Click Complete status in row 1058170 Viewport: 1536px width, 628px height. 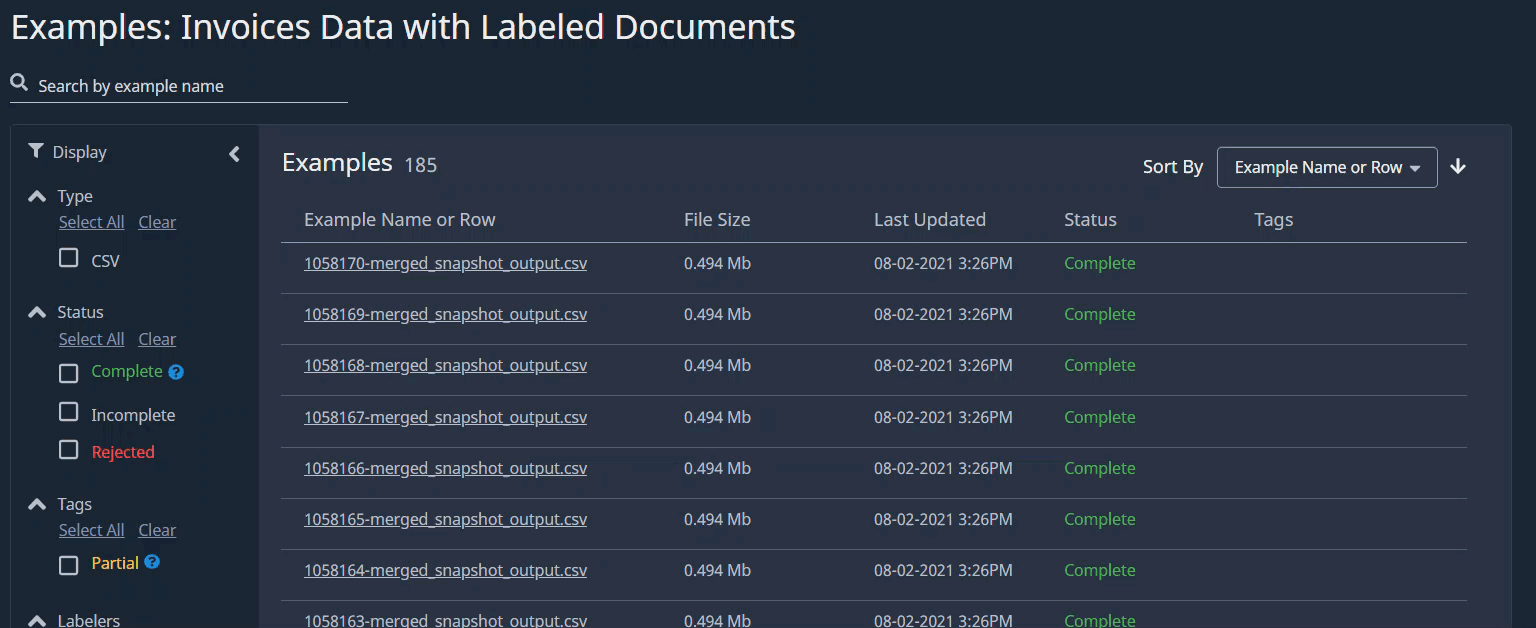(x=1100, y=263)
